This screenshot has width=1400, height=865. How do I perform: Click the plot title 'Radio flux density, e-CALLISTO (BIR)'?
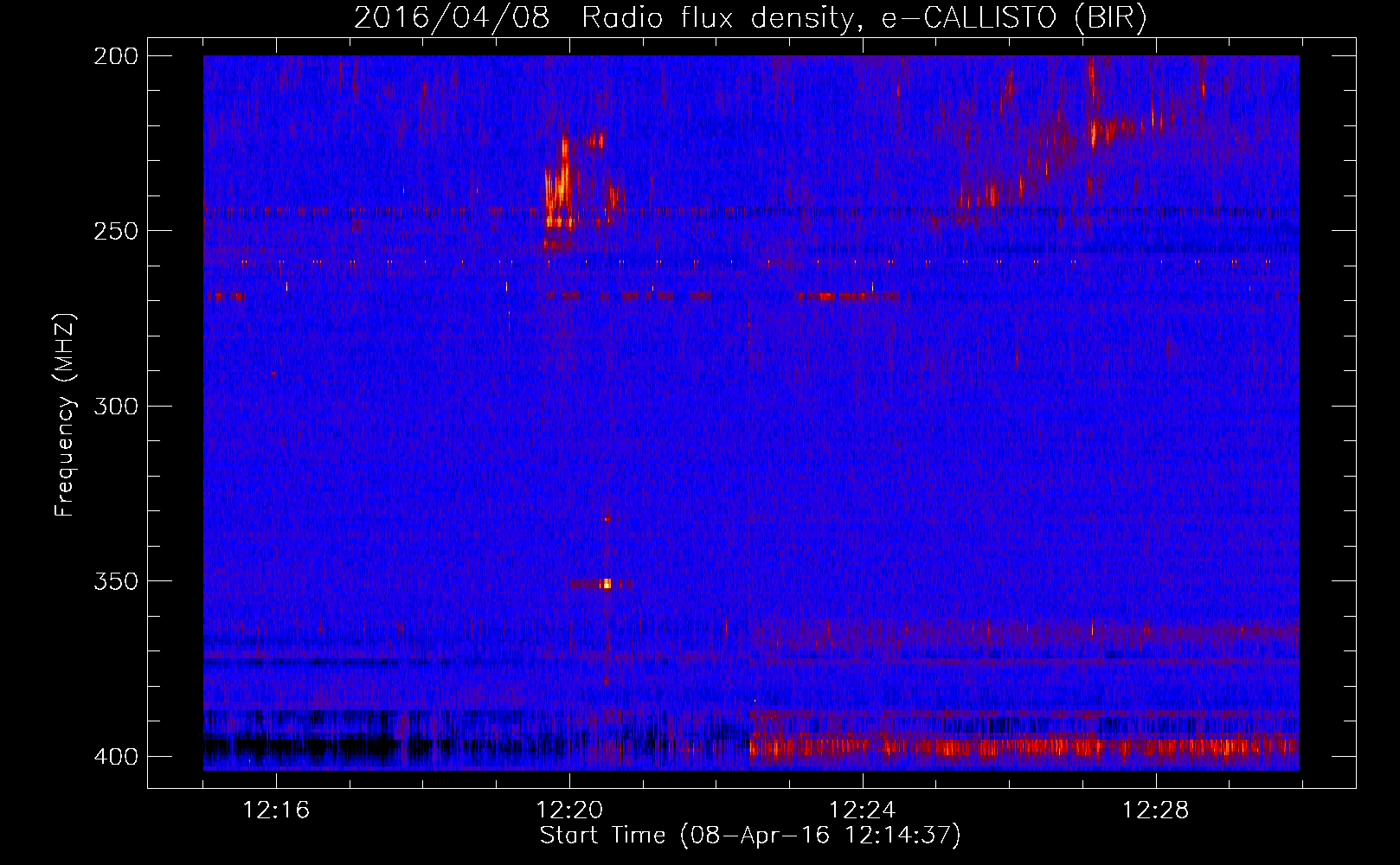(x=864, y=18)
